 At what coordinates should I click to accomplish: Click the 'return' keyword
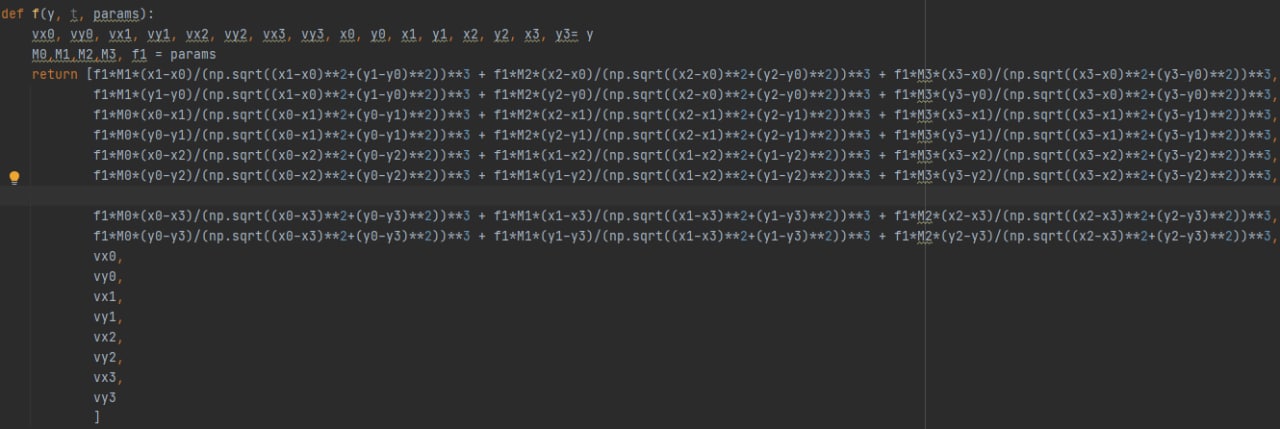pyautogui.click(x=54, y=75)
